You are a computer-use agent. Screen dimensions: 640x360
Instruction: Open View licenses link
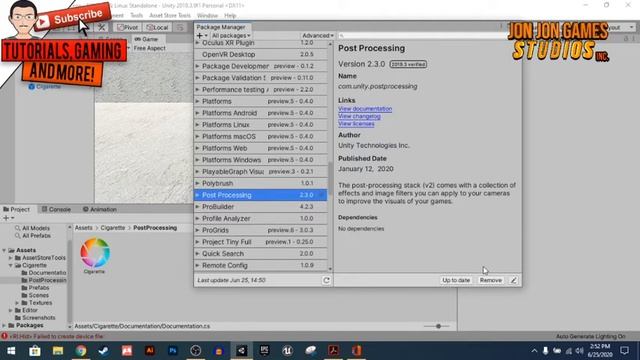point(356,124)
